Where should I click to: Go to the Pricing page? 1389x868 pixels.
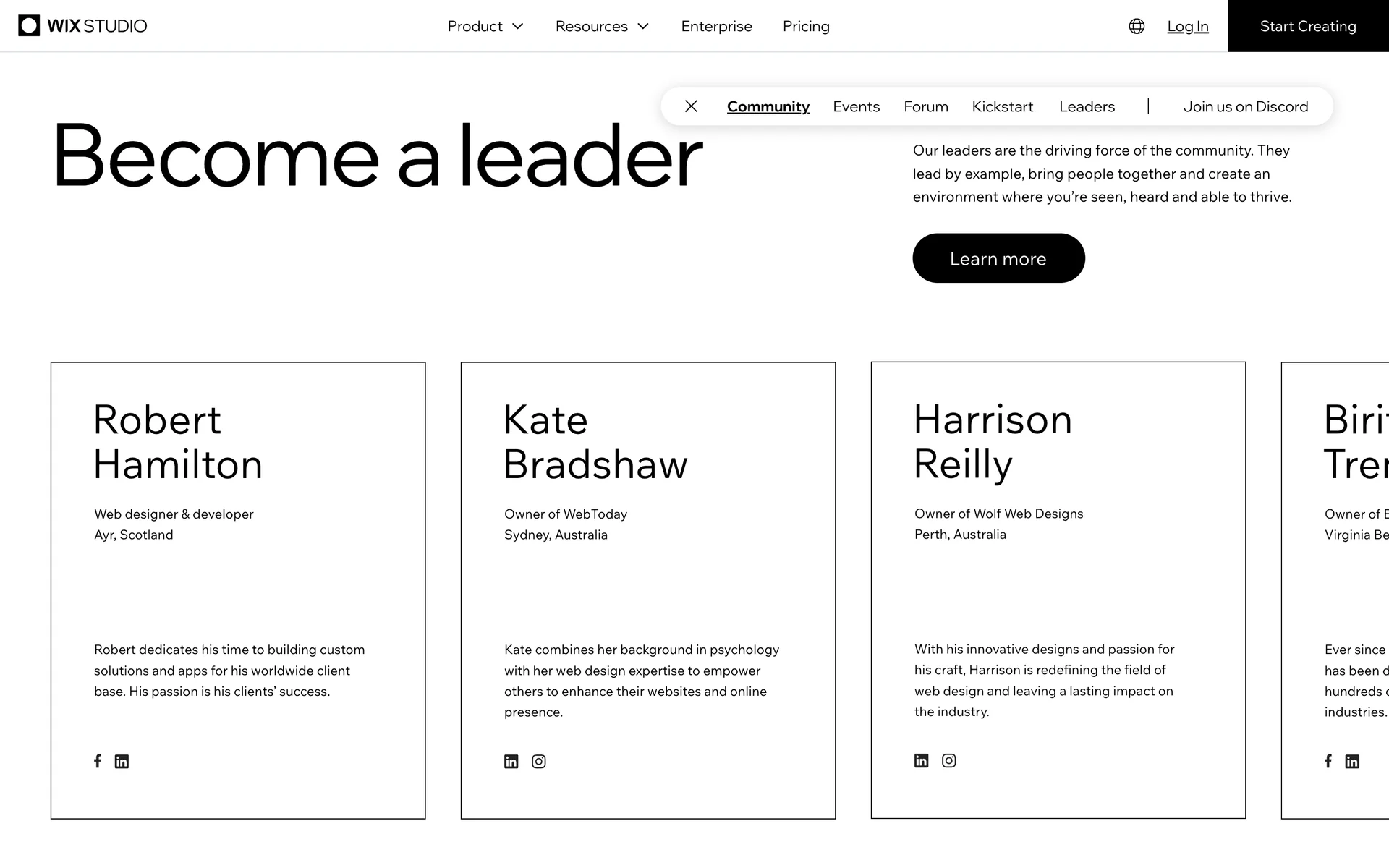point(806,26)
